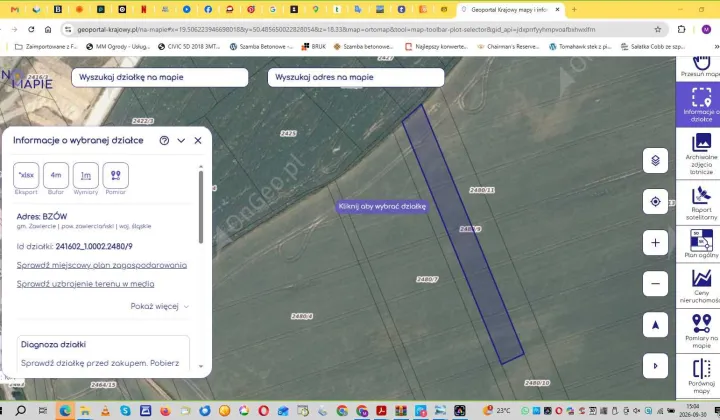
Task: Click the parcel info panel scrollbar thumb
Action: 201,207
